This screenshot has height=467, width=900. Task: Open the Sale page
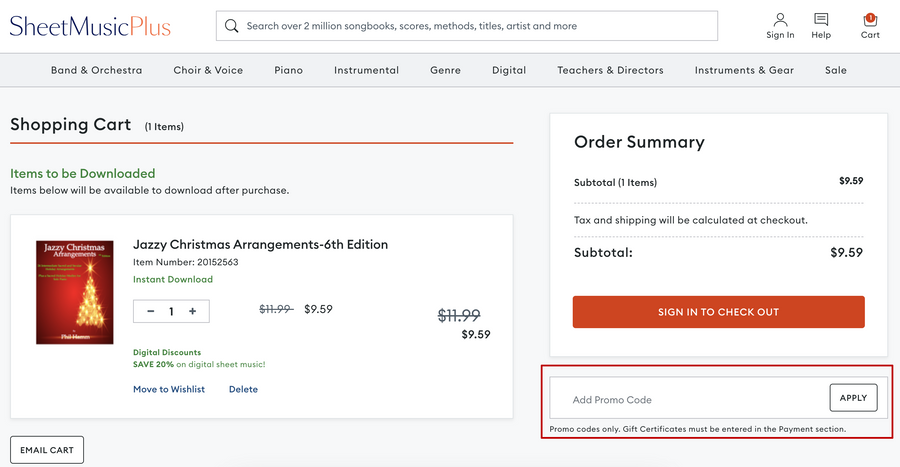(x=836, y=70)
